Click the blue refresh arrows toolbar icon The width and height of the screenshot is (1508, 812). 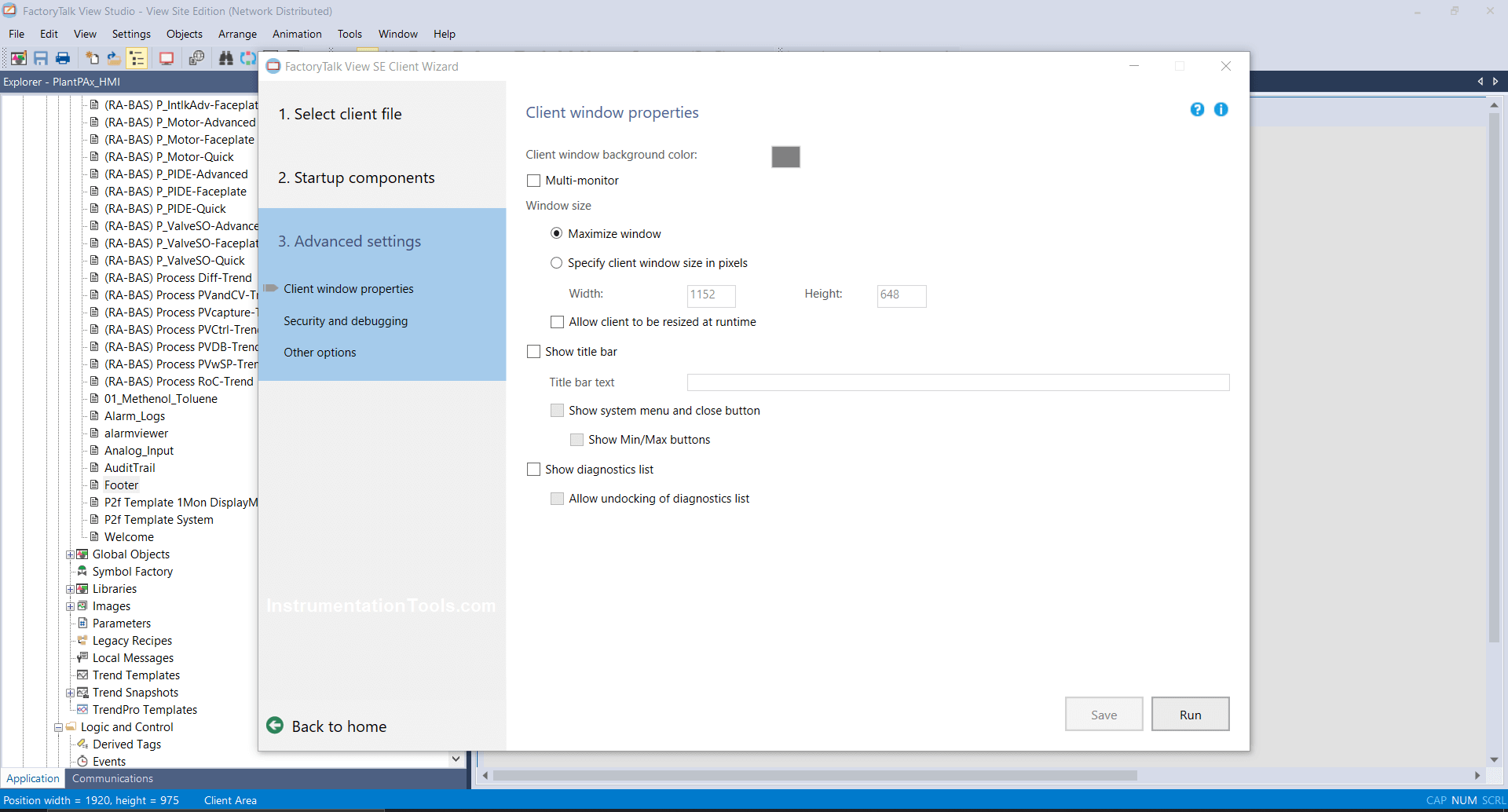pos(248,58)
